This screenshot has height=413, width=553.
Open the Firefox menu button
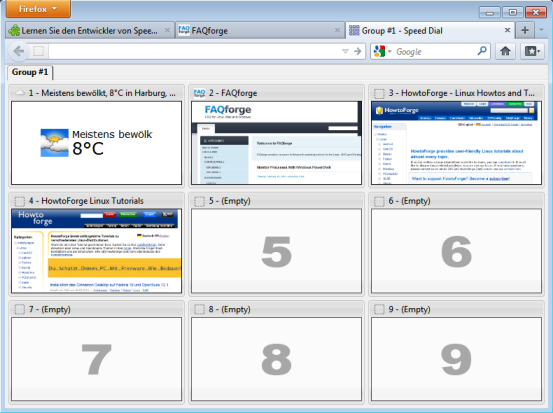(x=38, y=9)
